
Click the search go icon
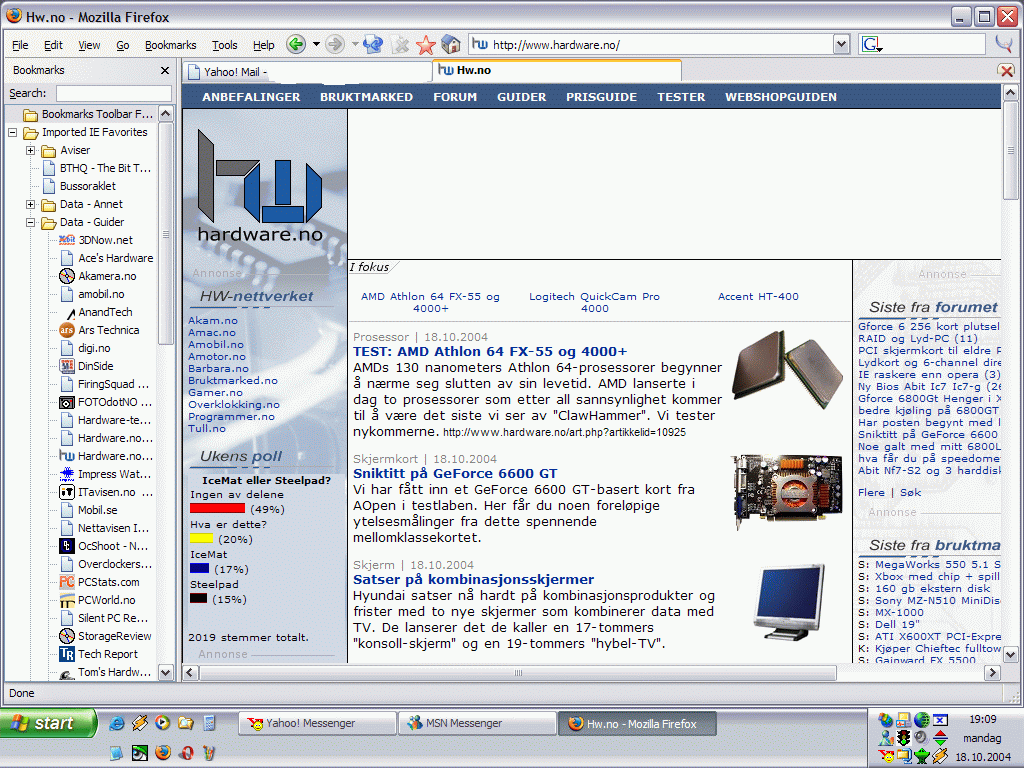tap(1004, 44)
